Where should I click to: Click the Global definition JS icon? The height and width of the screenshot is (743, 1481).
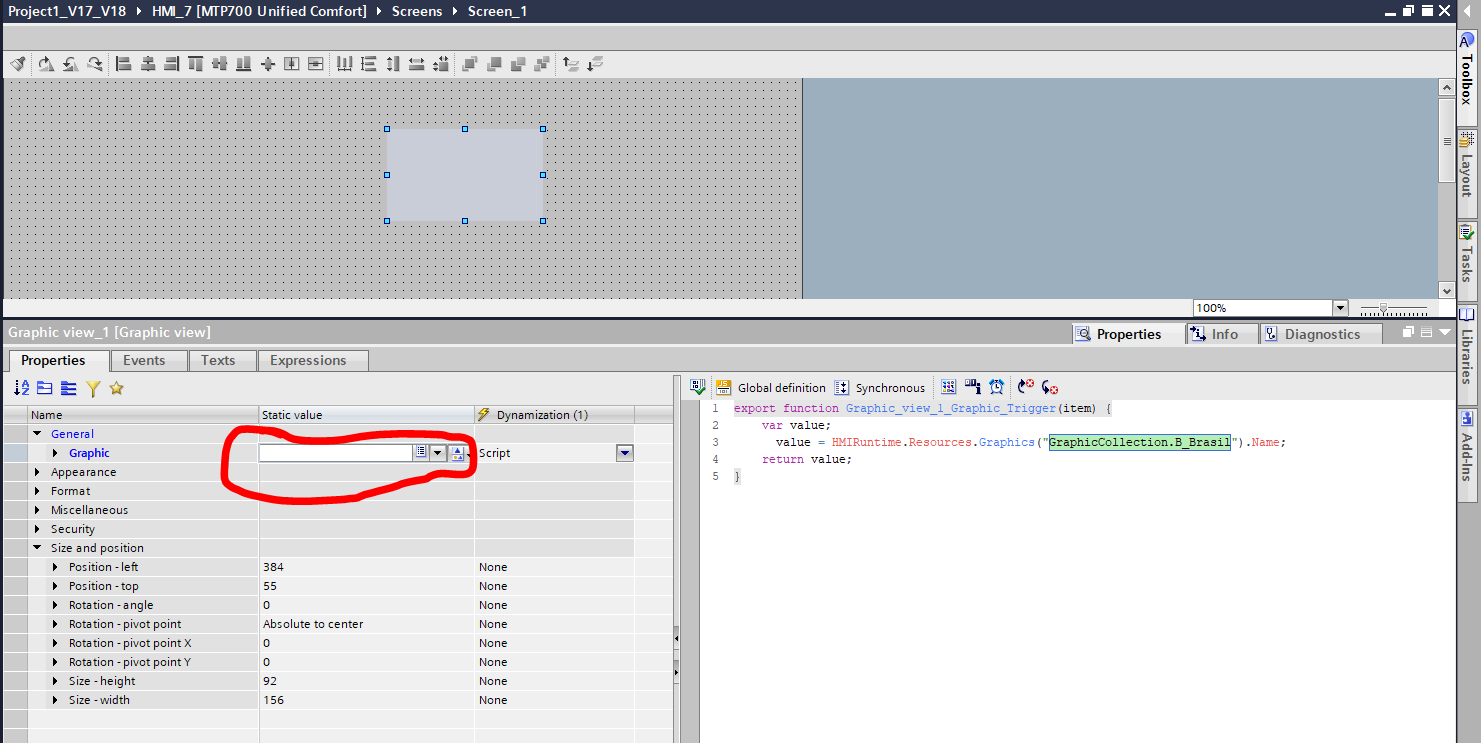click(723, 388)
